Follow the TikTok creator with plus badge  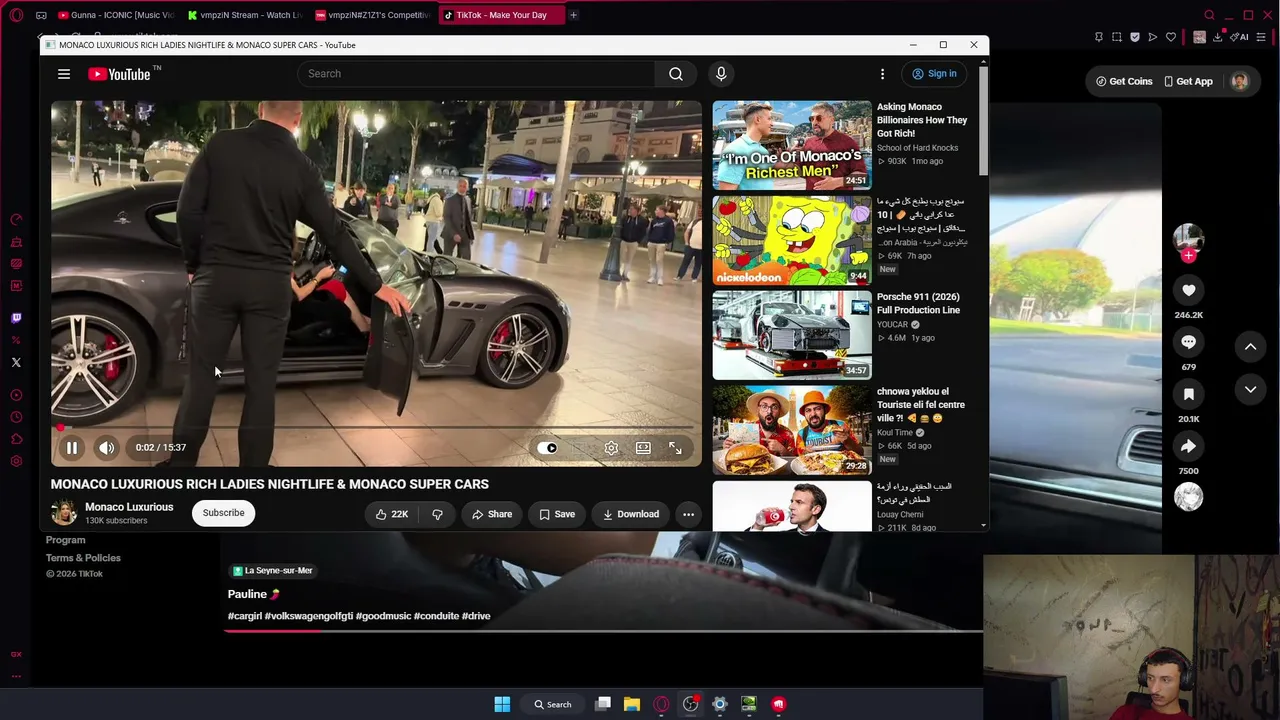(x=1188, y=256)
